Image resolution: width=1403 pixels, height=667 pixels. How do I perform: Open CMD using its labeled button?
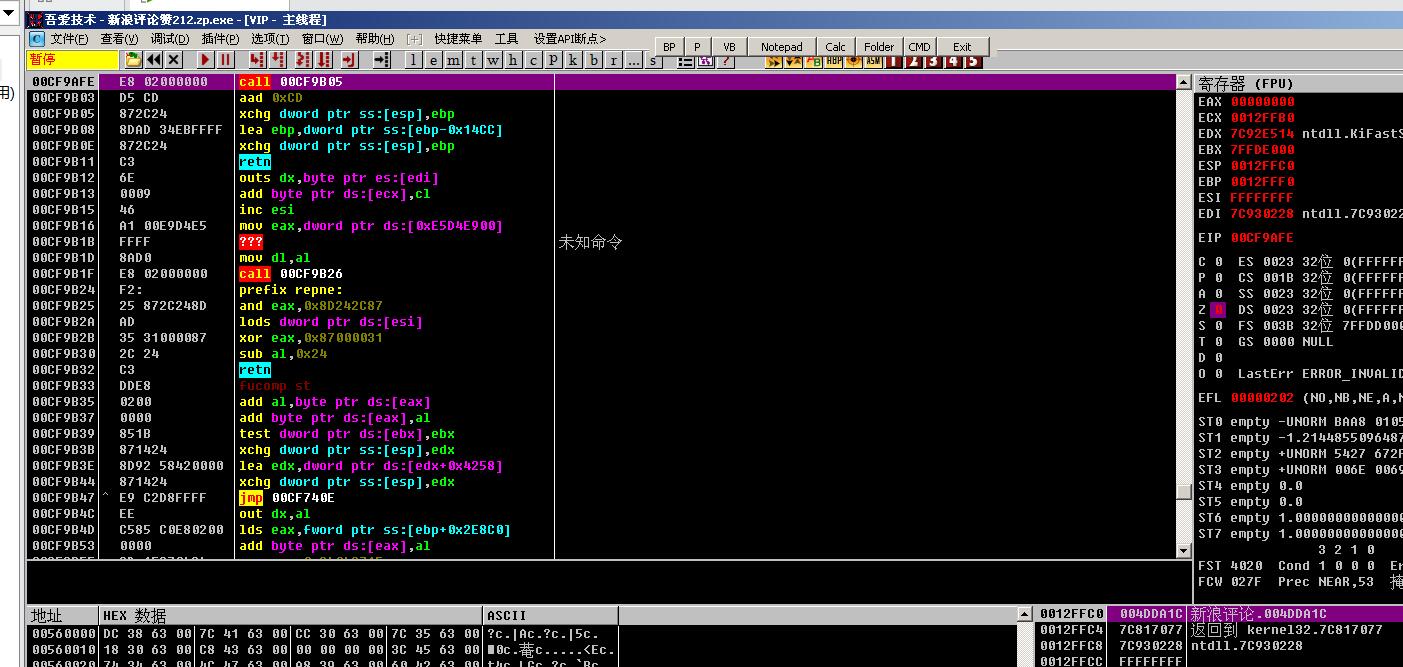919,46
